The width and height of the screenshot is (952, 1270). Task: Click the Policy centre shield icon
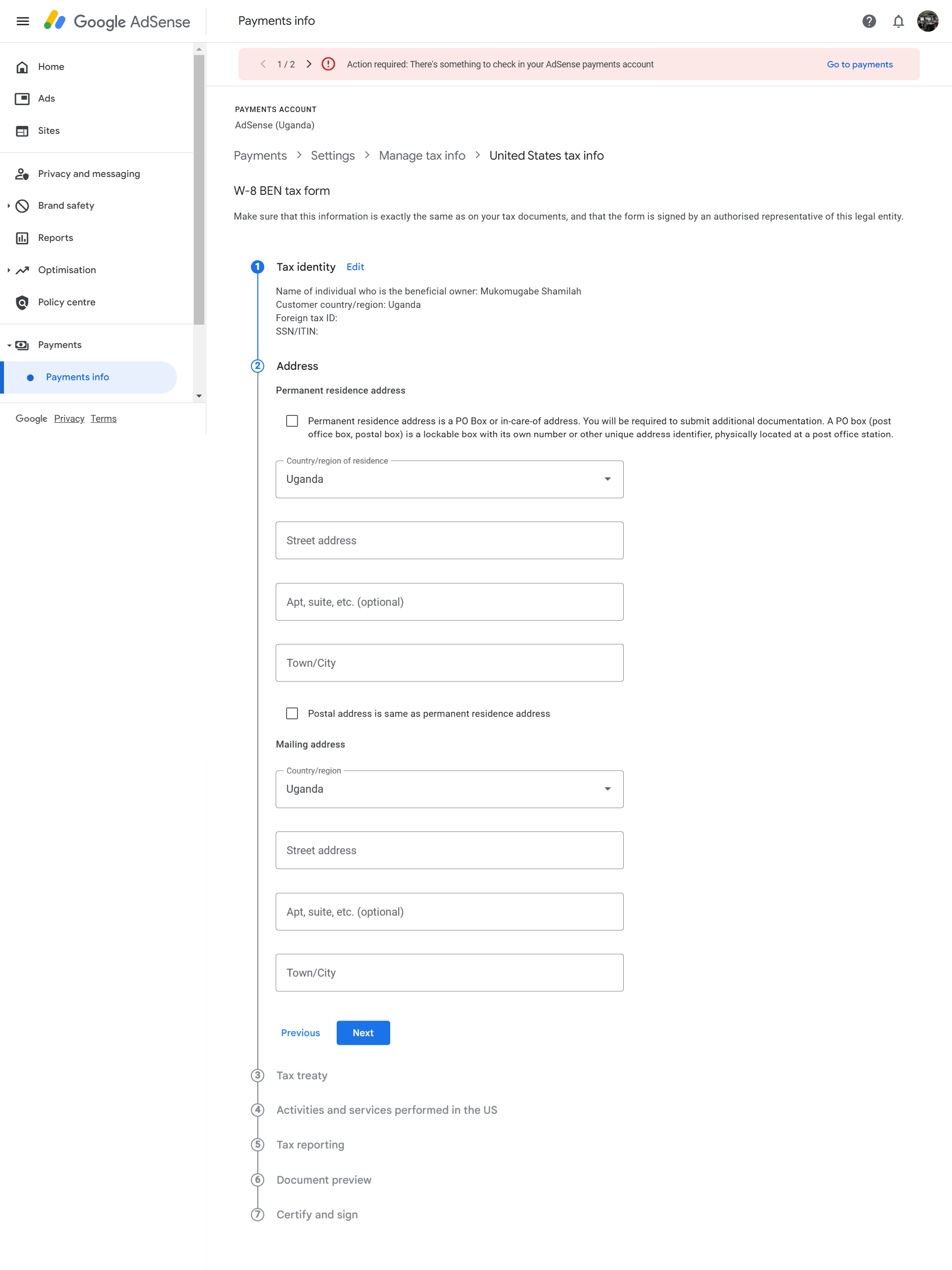22,302
